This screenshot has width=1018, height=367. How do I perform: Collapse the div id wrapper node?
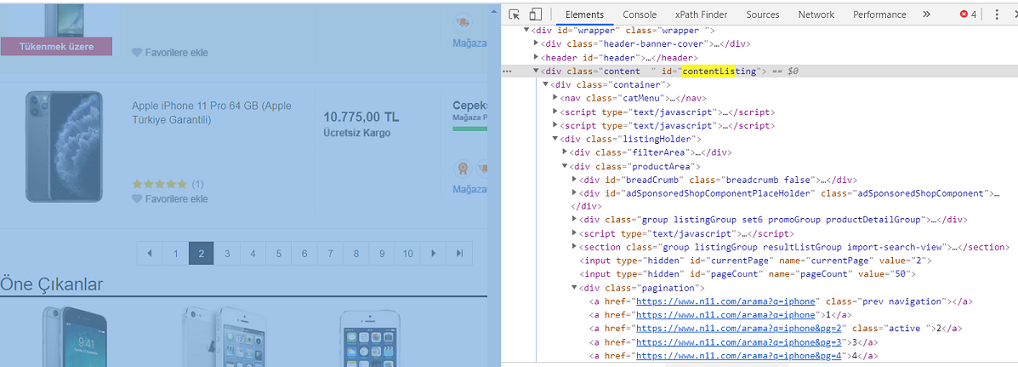tap(527, 31)
